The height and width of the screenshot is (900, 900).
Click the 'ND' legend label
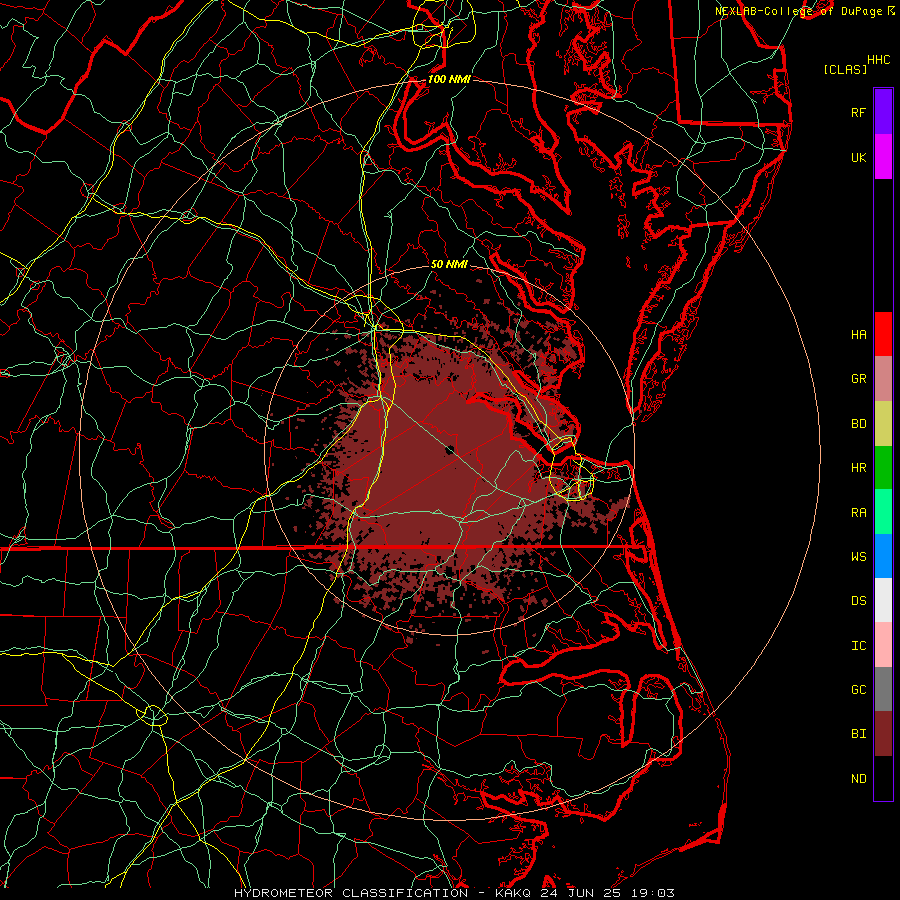(x=858, y=779)
